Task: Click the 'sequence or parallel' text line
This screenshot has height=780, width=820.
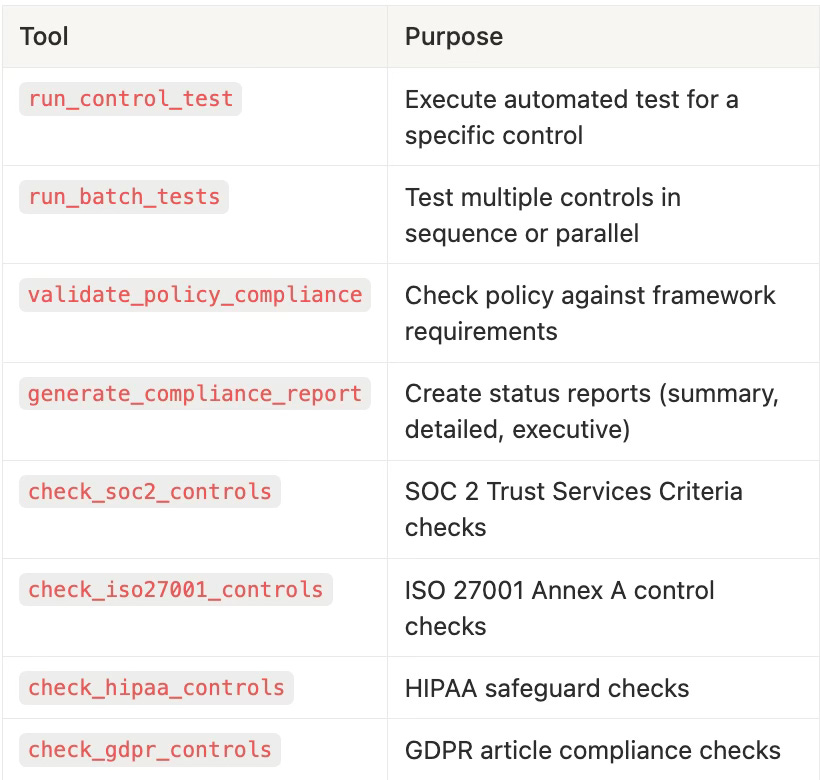Action: point(521,233)
